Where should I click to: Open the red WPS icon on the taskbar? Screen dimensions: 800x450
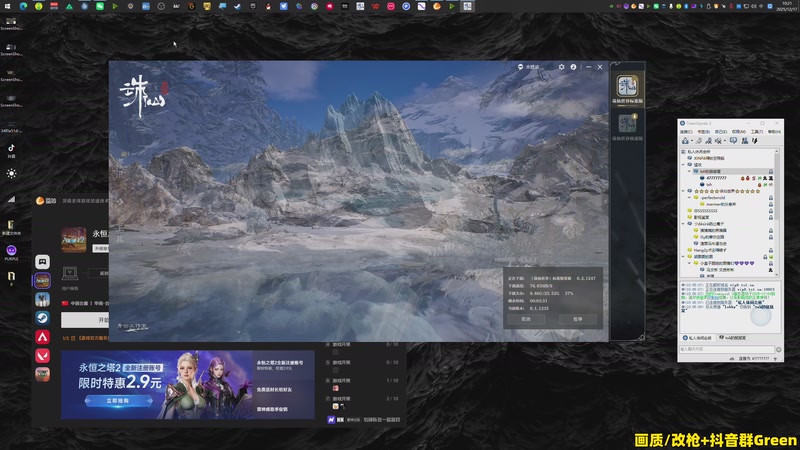(376, 6)
